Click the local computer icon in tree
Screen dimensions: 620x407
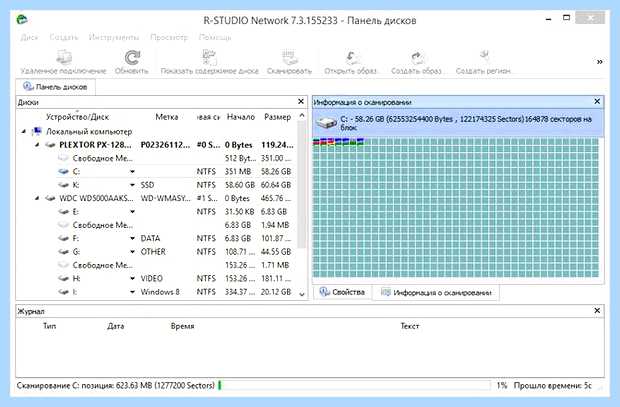click(37, 131)
